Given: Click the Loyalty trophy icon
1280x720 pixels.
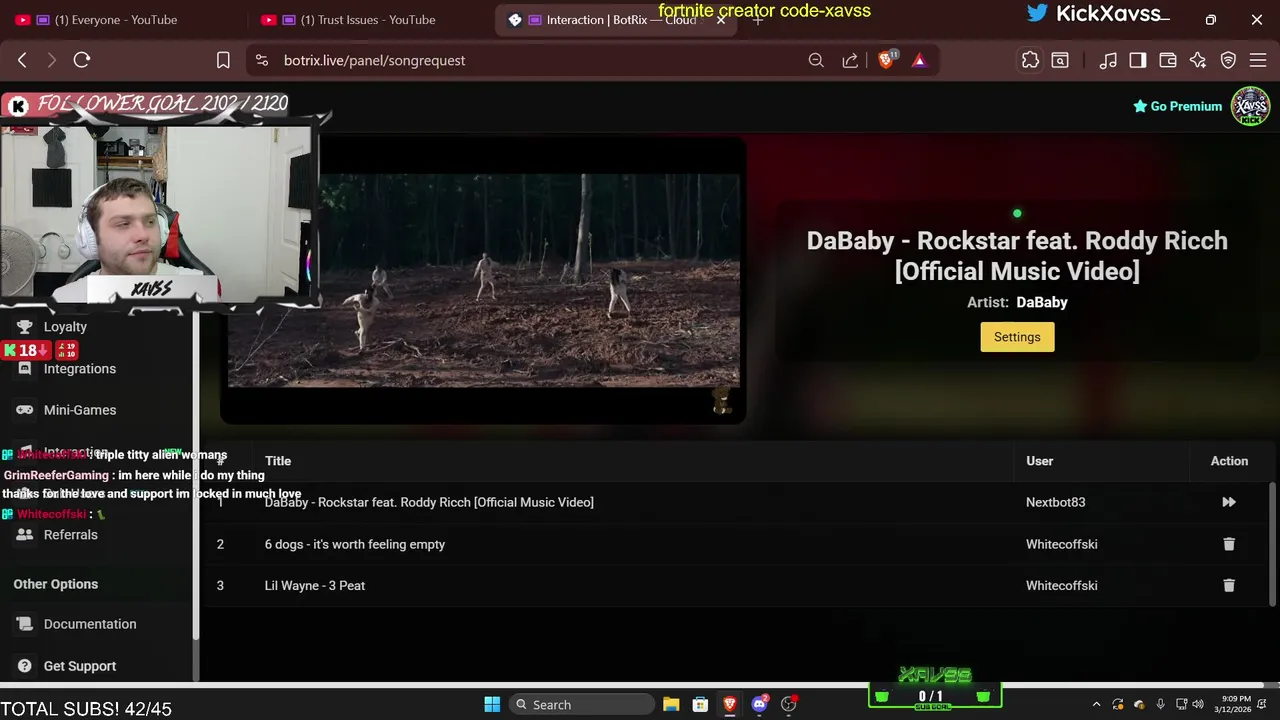Looking at the screenshot, I should pyautogui.click(x=25, y=327).
